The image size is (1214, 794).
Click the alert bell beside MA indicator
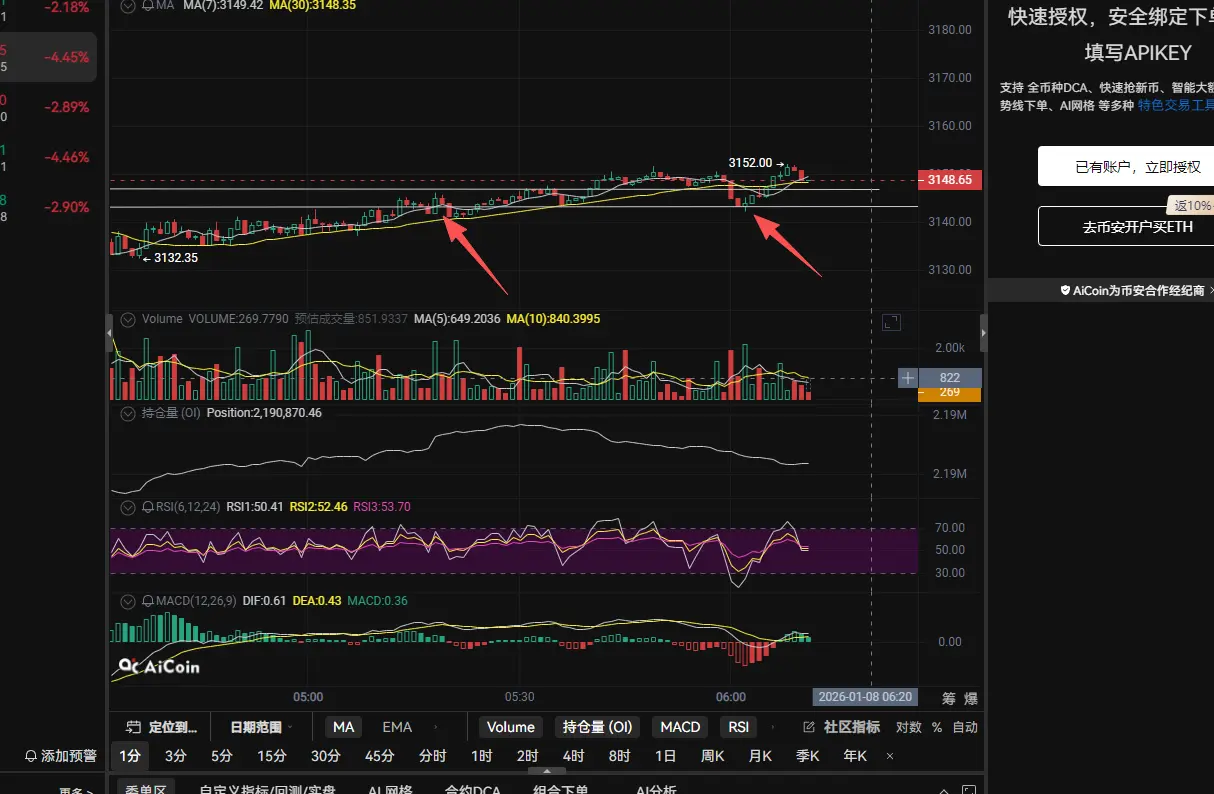tap(148, 5)
